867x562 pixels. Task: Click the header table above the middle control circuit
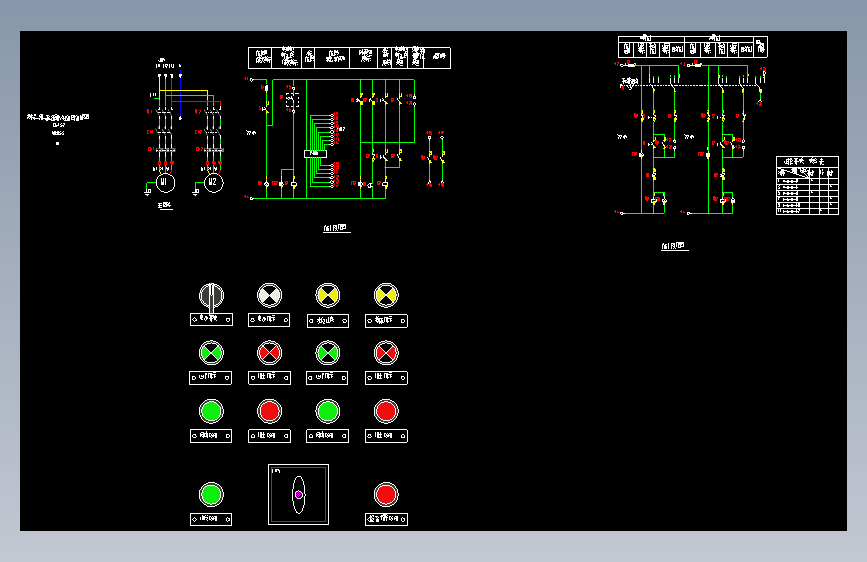pos(349,58)
